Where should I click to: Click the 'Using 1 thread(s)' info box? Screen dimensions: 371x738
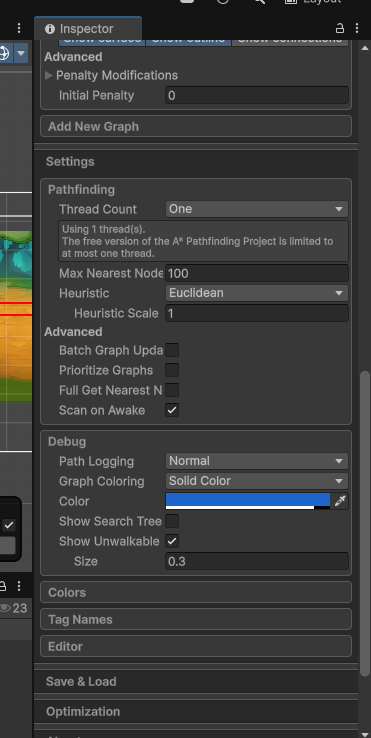click(x=203, y=241)
